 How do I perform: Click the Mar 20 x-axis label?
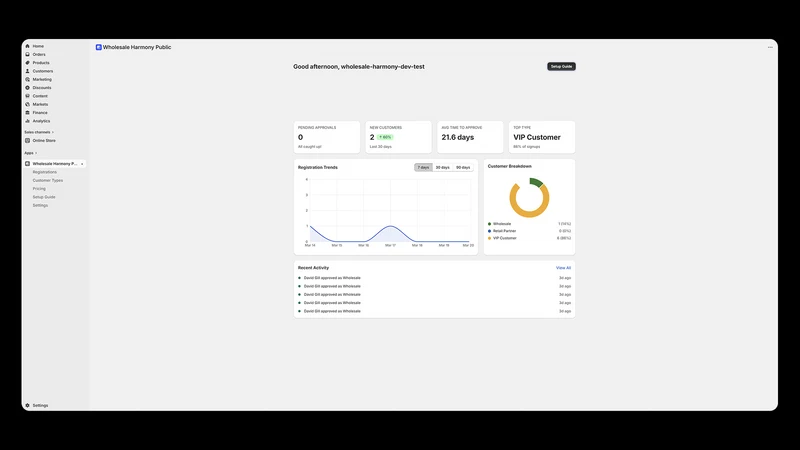(x=468, y=245)
